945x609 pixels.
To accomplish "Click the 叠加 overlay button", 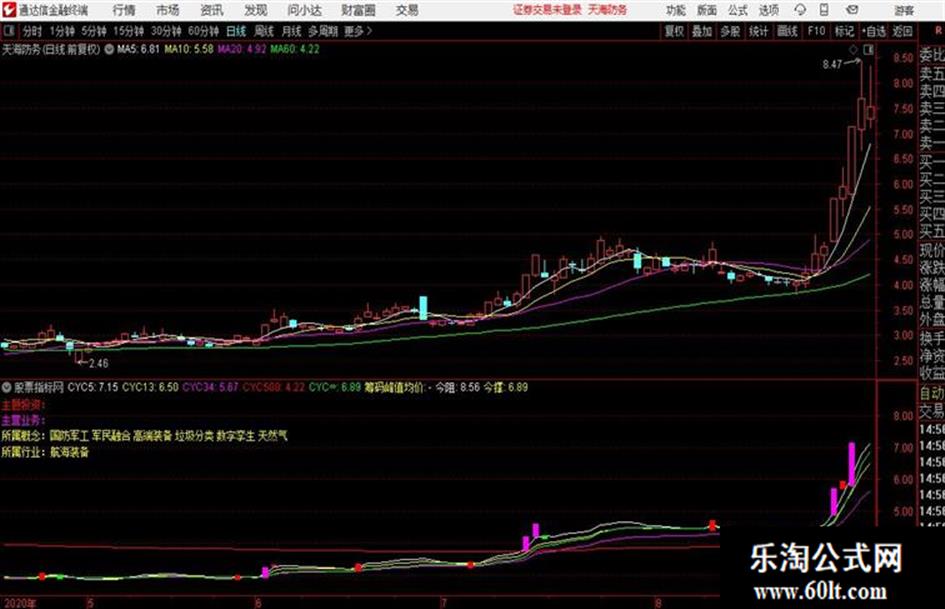I will click(x=702, y=31).
